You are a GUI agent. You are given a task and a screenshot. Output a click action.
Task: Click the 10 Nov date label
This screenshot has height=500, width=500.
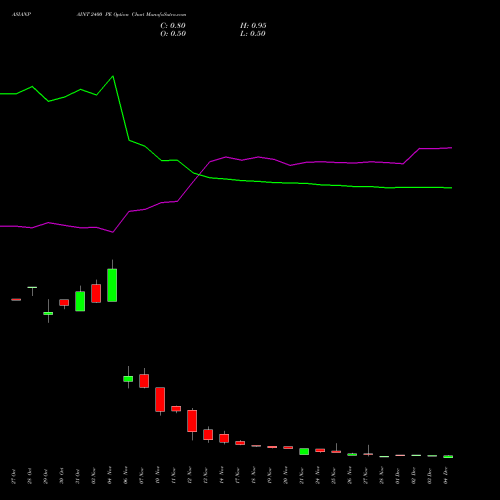[158, 476]
